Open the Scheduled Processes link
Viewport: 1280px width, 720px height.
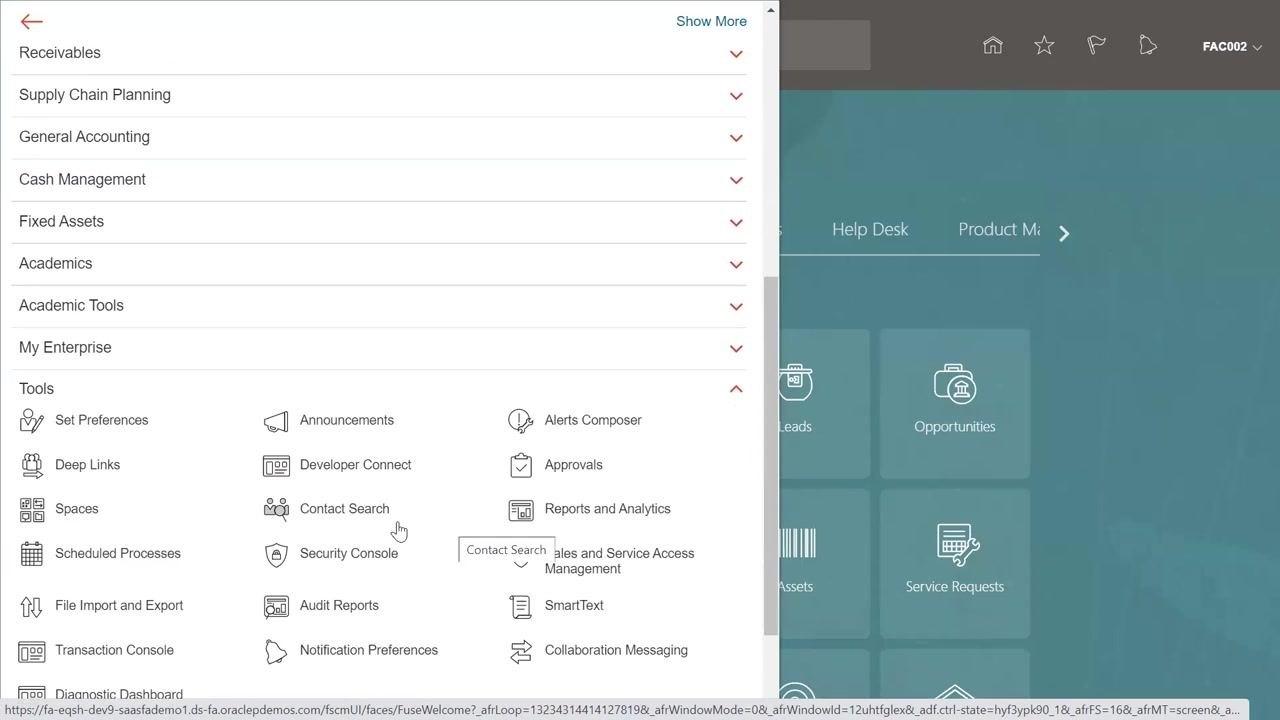(118, 553)
